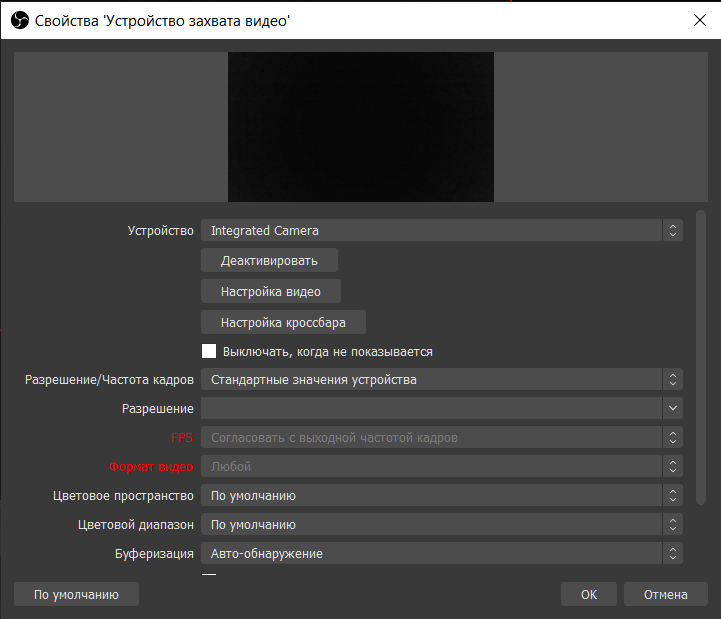Open Настройка кроссбара settings
This screenshot has width=721, height=619.
[283, 322]
